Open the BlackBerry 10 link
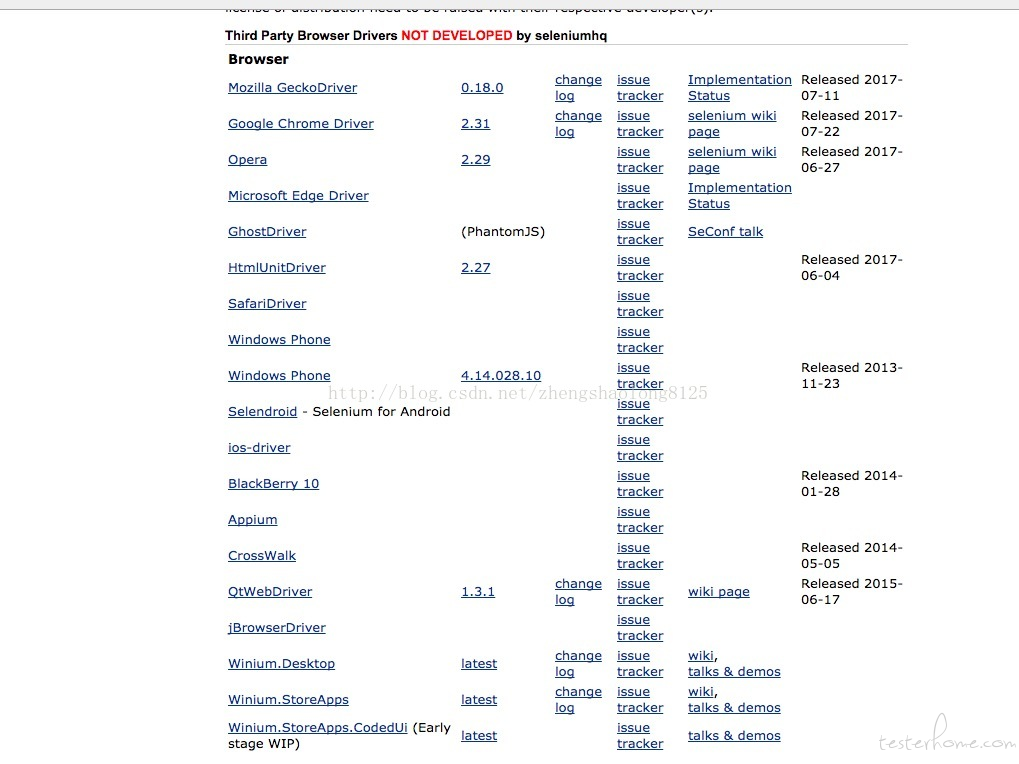1019x764 pixels. (274, 484)
